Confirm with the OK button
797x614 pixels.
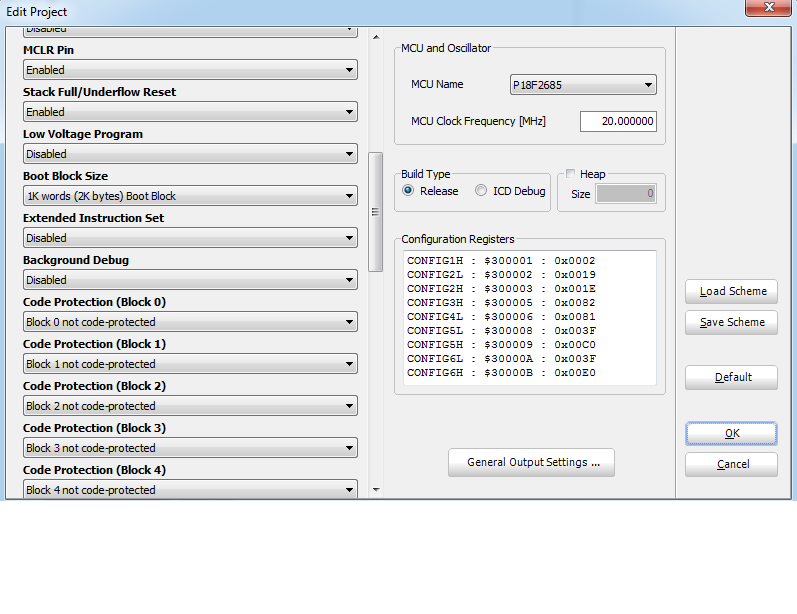click(x=731, y=434)
